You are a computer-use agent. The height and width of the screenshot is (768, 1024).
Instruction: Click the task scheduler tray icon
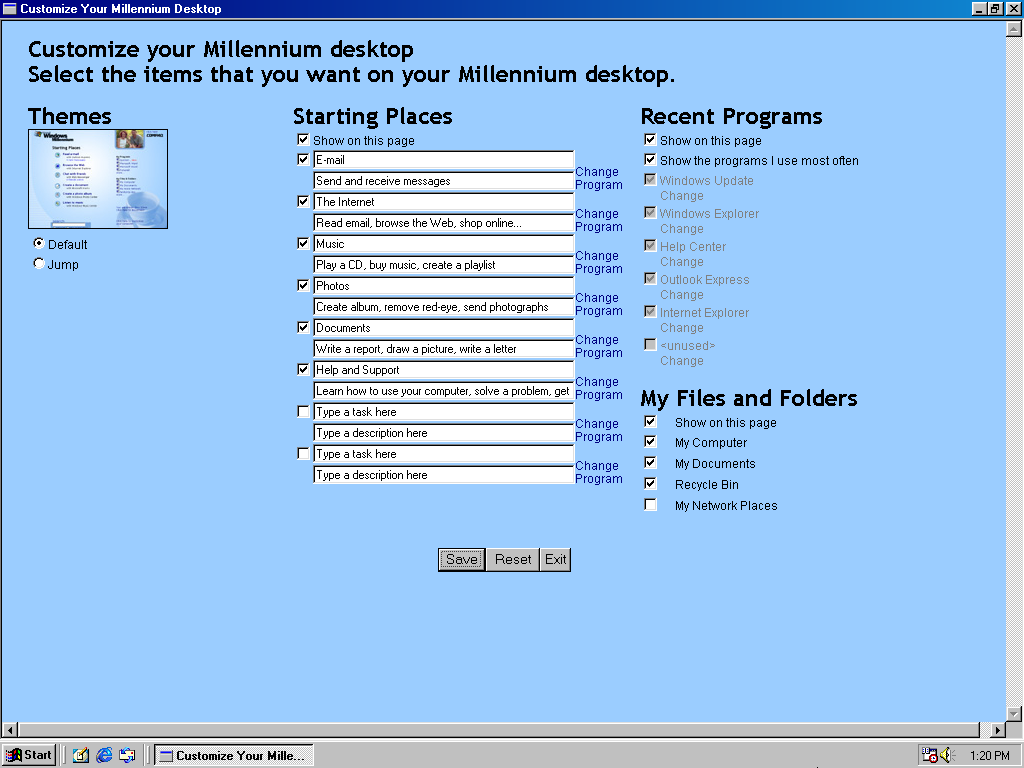pos(929,756)
